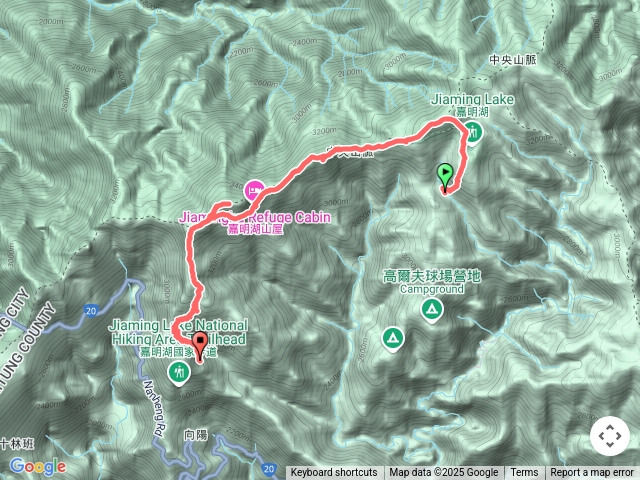Click the 高爾夫球場營地 Campground label
This screenshot has width=640, height=480.
click(432, 282)
